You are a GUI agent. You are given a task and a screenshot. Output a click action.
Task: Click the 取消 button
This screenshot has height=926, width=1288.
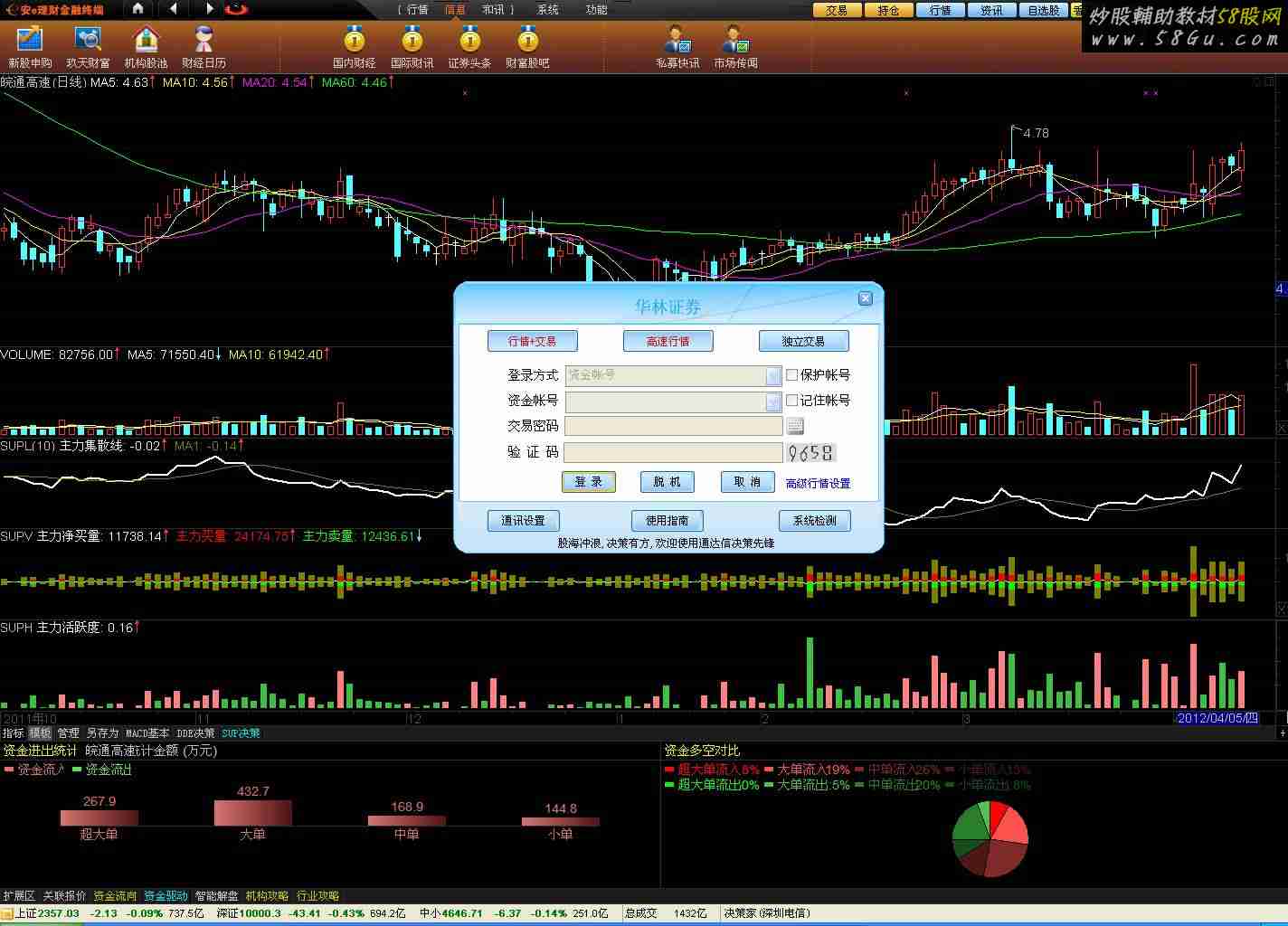click(747, 482)
